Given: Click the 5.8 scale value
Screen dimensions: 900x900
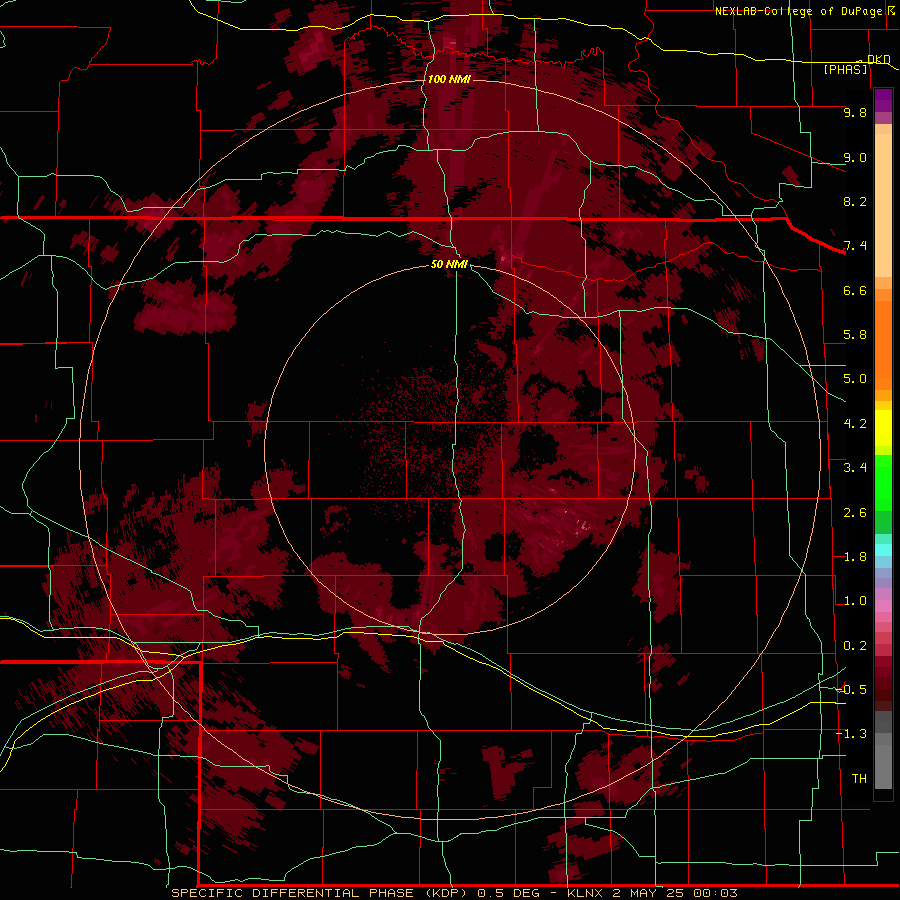Looking at the screenshot, I should point(855,335).
